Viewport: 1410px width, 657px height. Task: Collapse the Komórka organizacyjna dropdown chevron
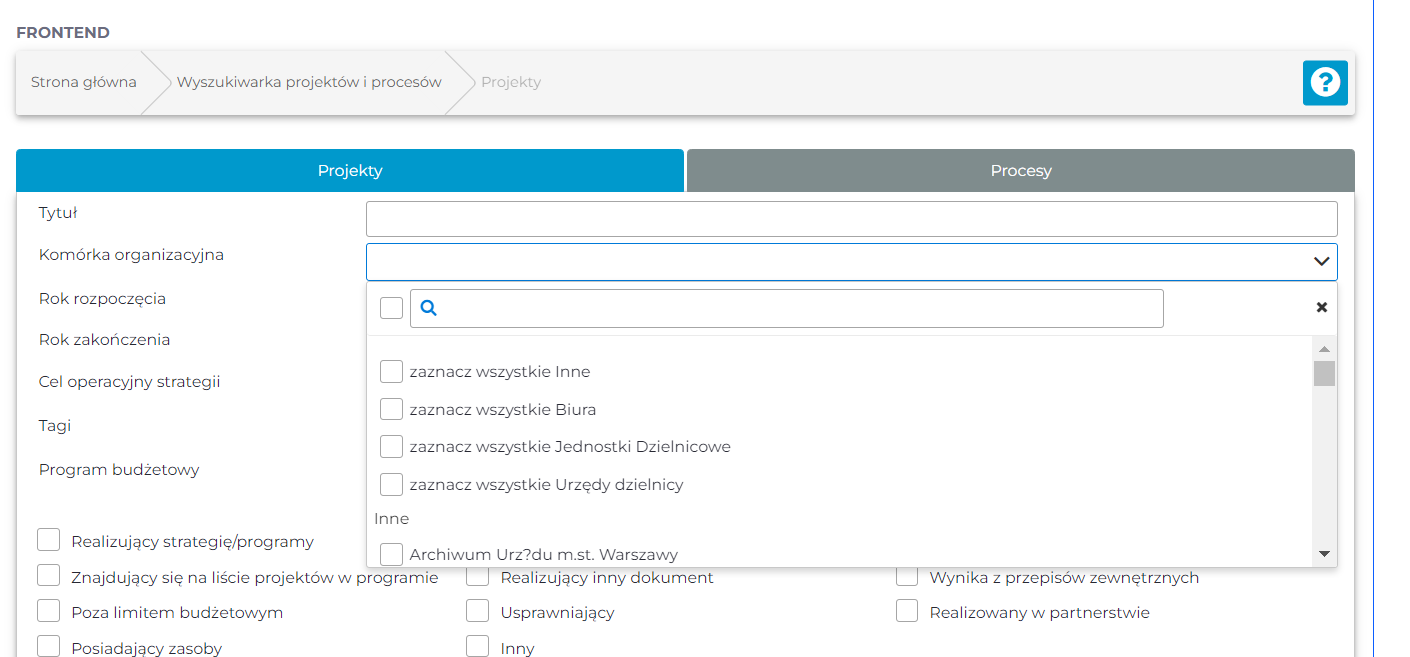click(1321, 262)
